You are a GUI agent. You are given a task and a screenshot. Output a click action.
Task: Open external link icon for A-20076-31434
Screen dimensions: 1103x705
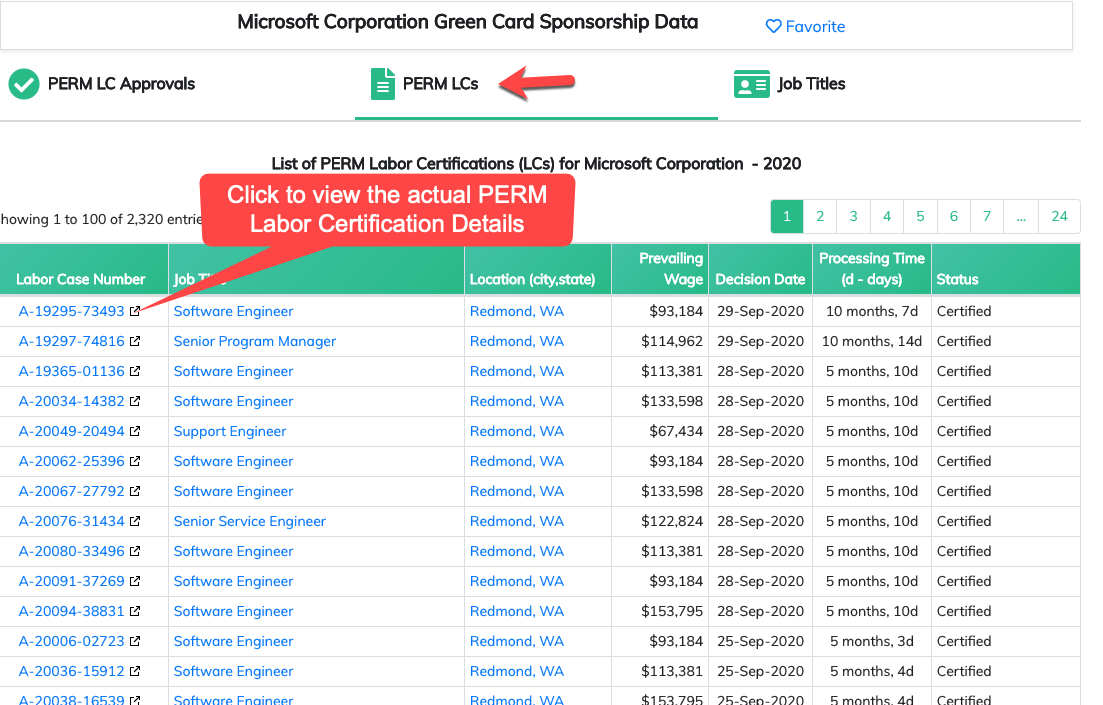pyautogui.click(x=135, y=521)
